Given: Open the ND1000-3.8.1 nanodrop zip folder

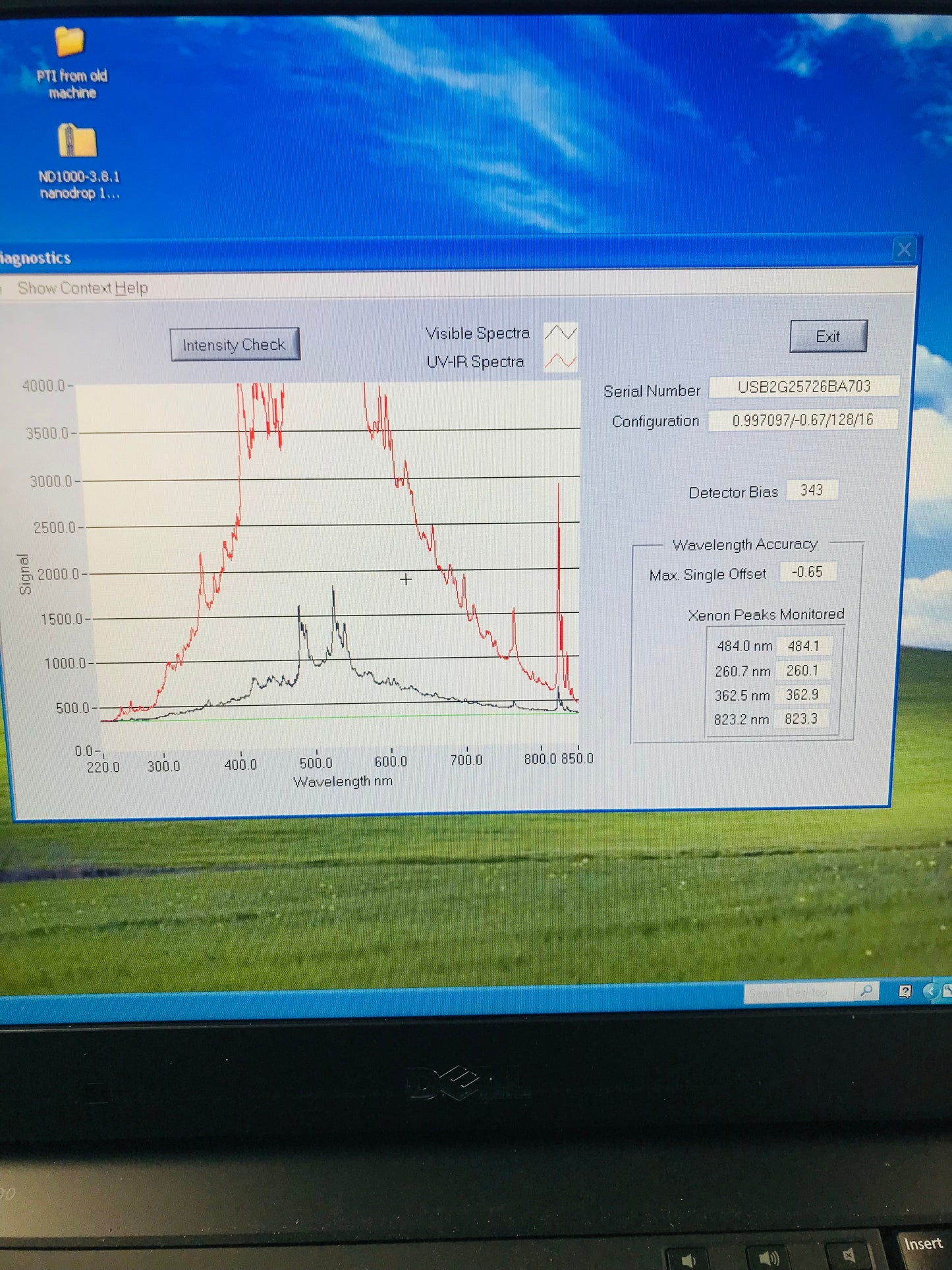Looking at the screenshot, I should 78,161.
